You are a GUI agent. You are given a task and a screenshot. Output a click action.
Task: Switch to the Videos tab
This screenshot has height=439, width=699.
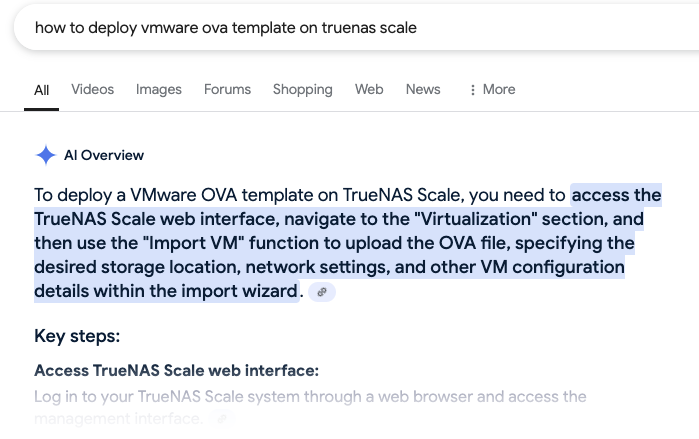(x=93, y=90)
